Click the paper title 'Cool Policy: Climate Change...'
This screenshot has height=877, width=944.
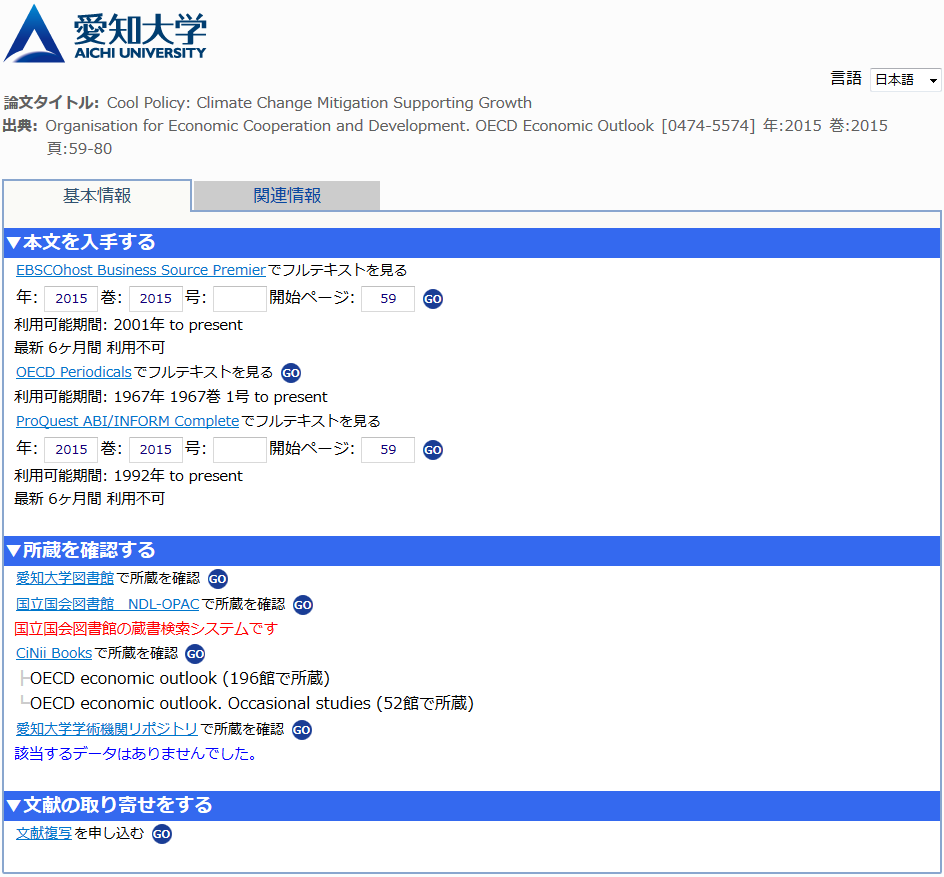click(x=319, y=103)
